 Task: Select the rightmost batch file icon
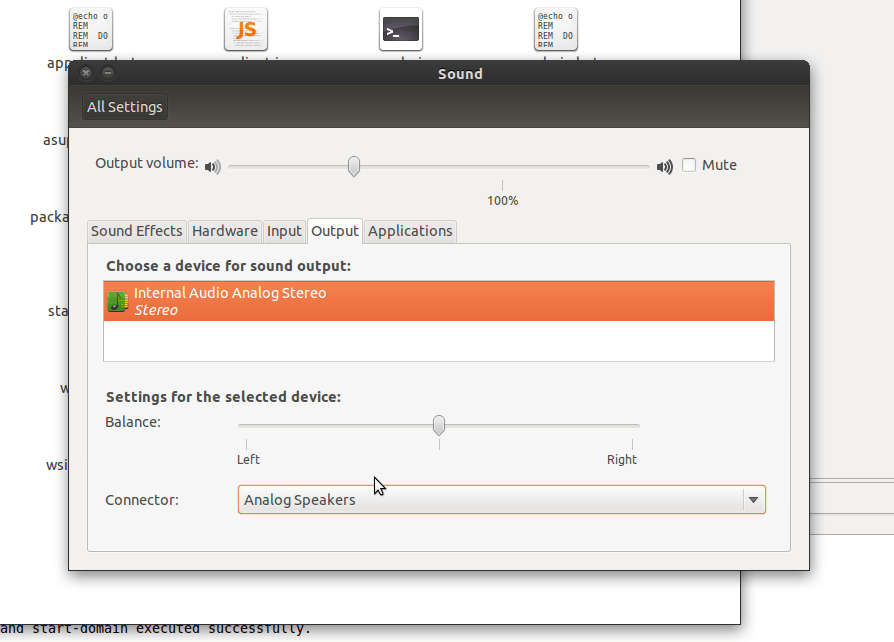click(555, 30)
